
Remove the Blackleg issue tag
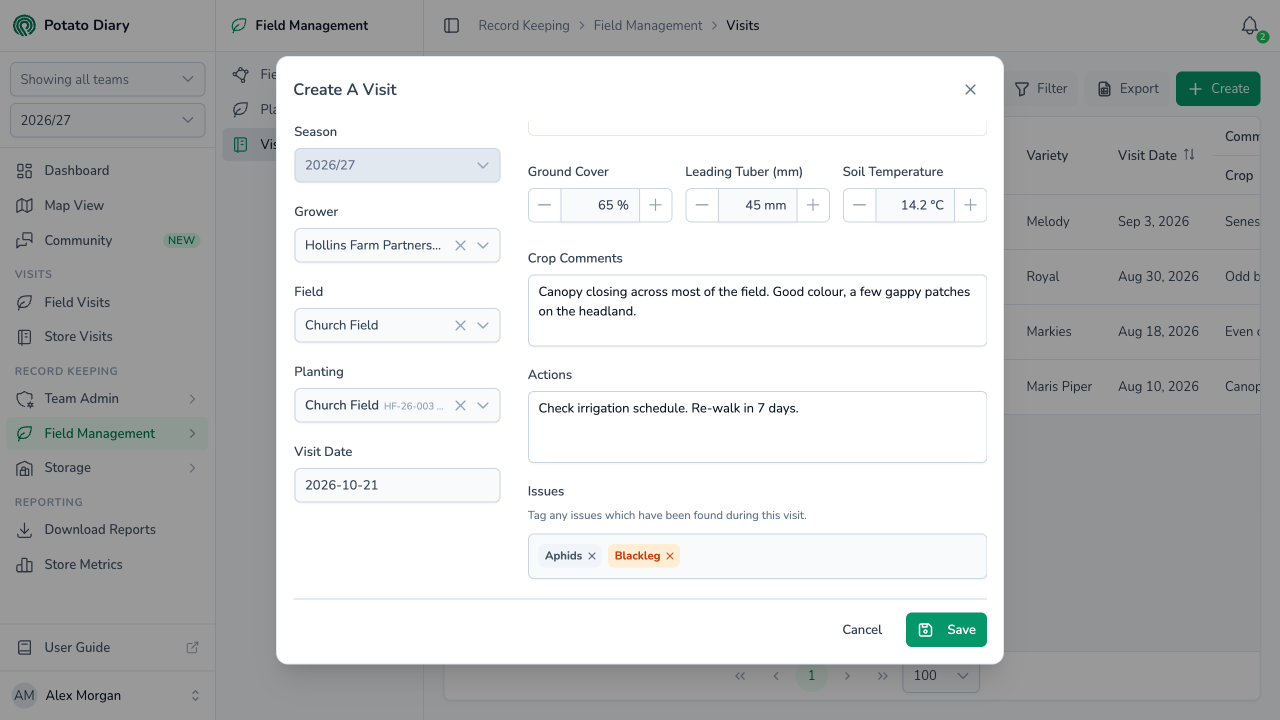(x=670, y=556)
